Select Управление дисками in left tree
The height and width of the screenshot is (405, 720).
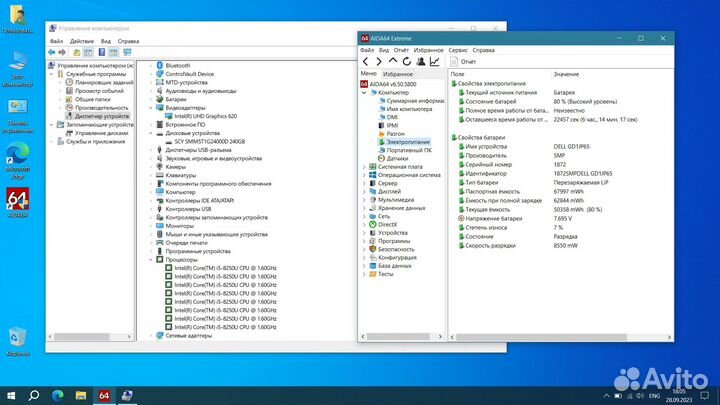point(103,132)
